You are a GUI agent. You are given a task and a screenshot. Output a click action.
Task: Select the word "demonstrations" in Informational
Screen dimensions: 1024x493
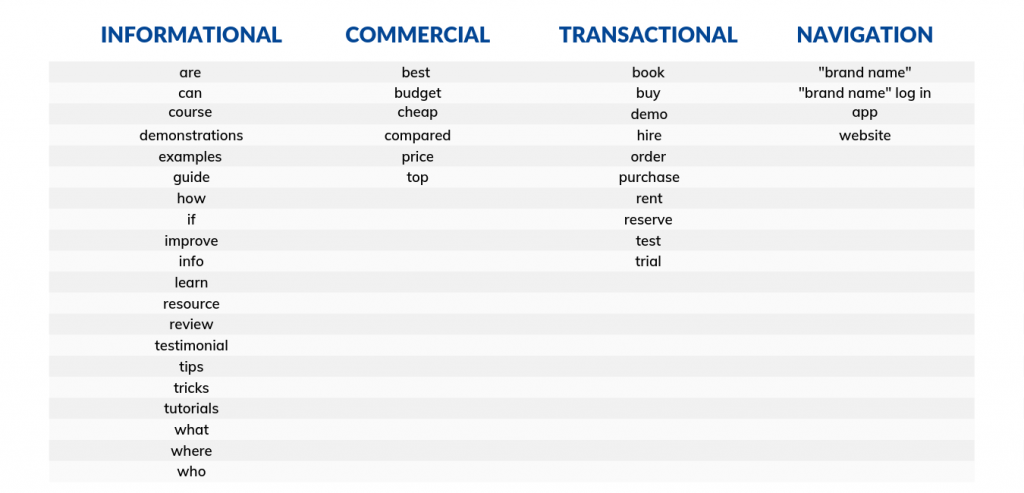pyautogui.click(x=191, y=135)
